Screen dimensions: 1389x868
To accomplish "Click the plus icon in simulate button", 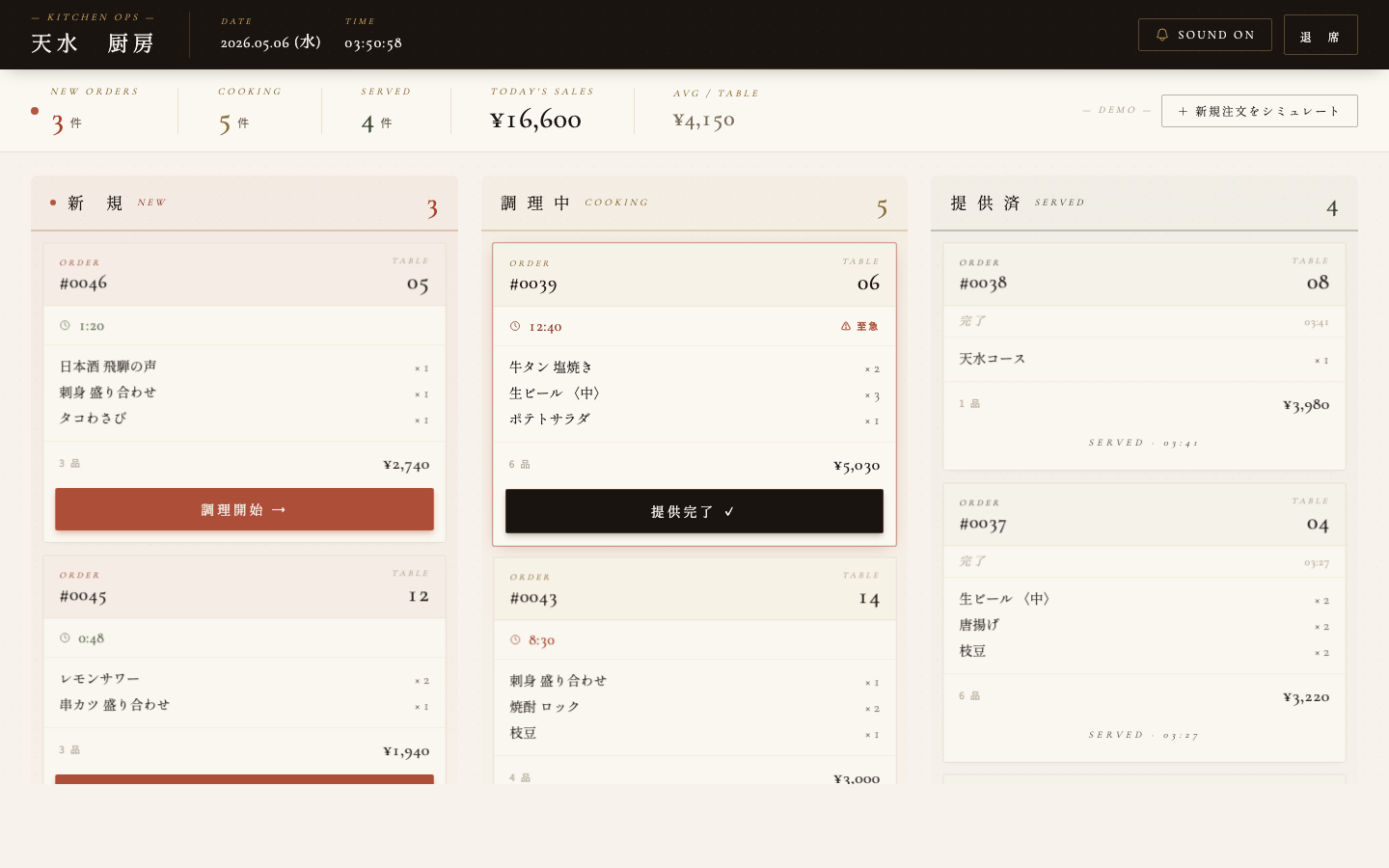I will [1183, 112].
